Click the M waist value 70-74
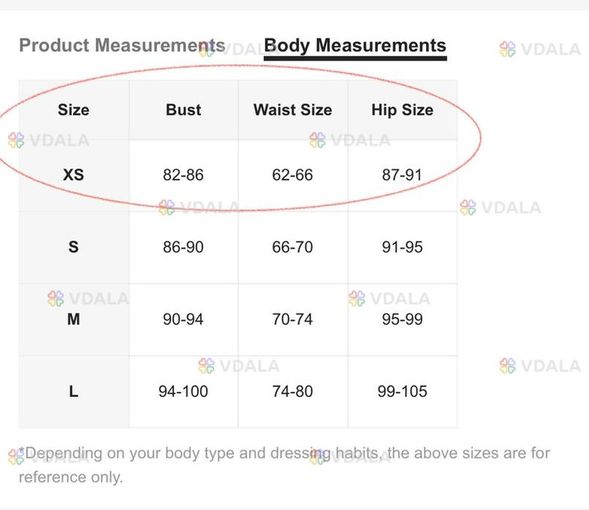The height and width of the screenshot is (510, 589). tap(293, 320)
